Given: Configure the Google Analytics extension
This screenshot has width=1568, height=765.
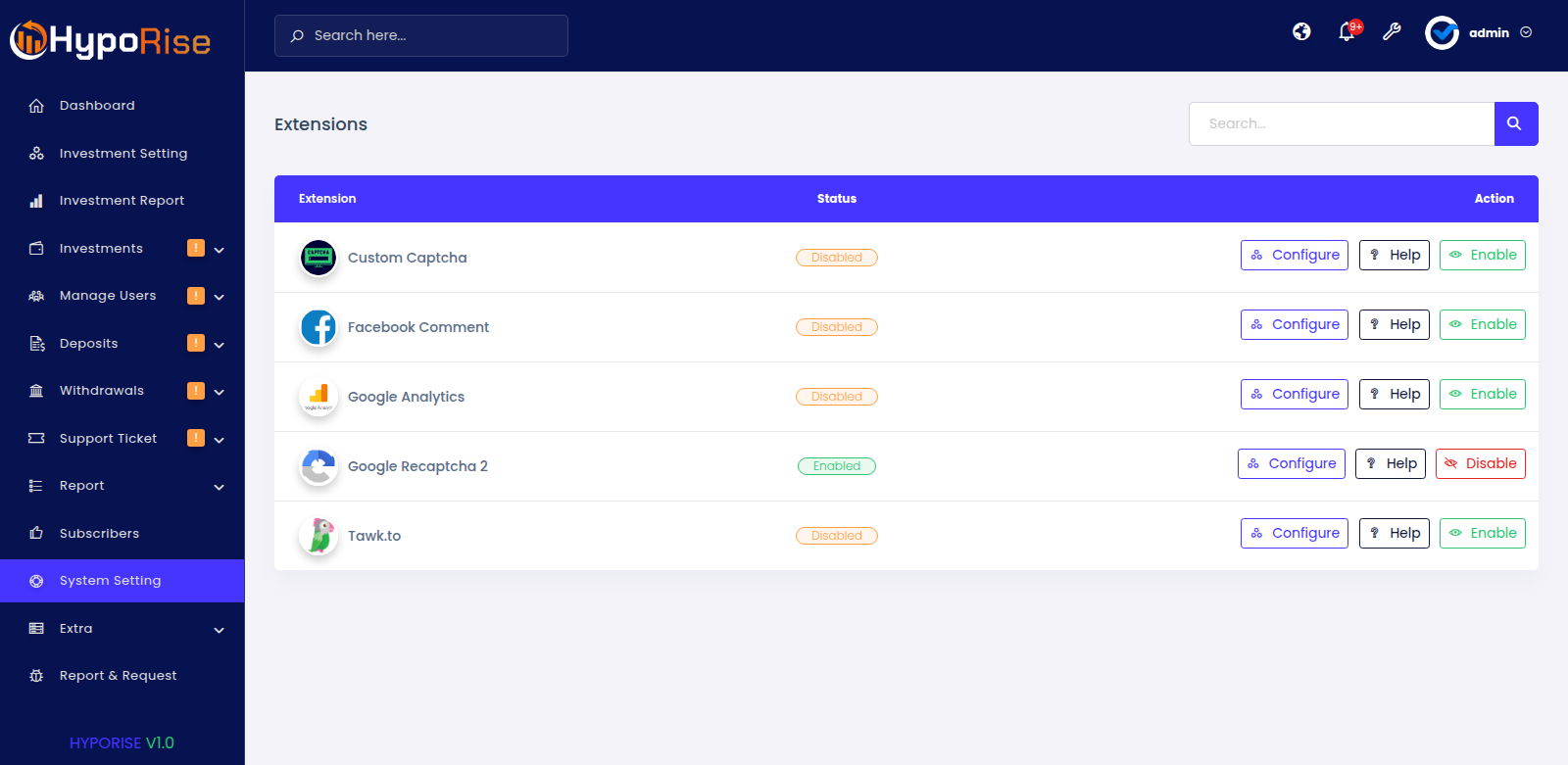Looking at the screenshot, I should [1294, 394].
